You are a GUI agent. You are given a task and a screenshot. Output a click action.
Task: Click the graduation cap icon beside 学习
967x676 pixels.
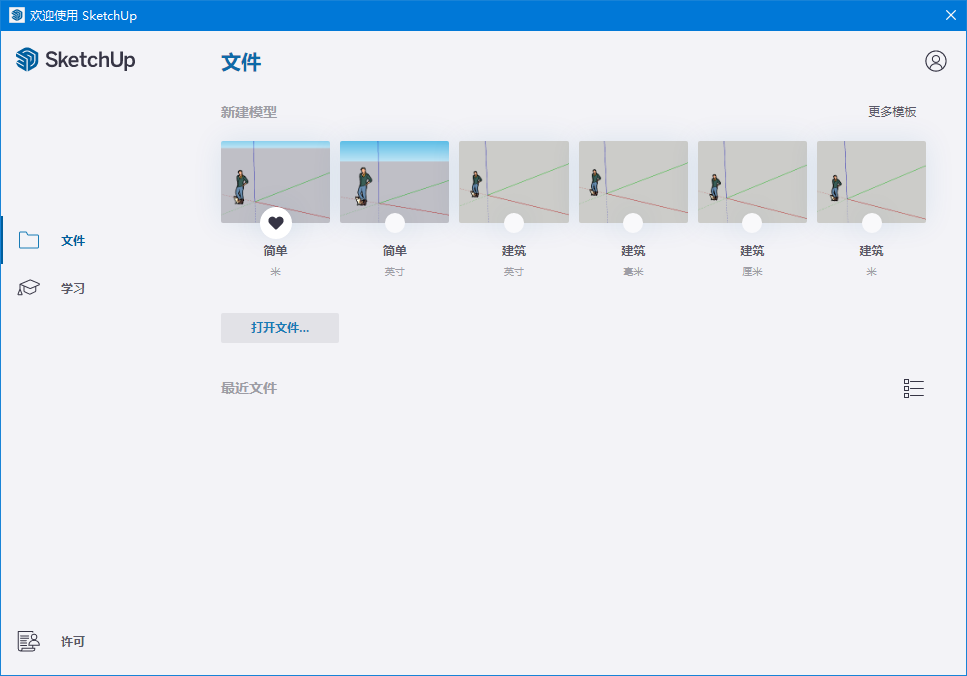point(28,287)
